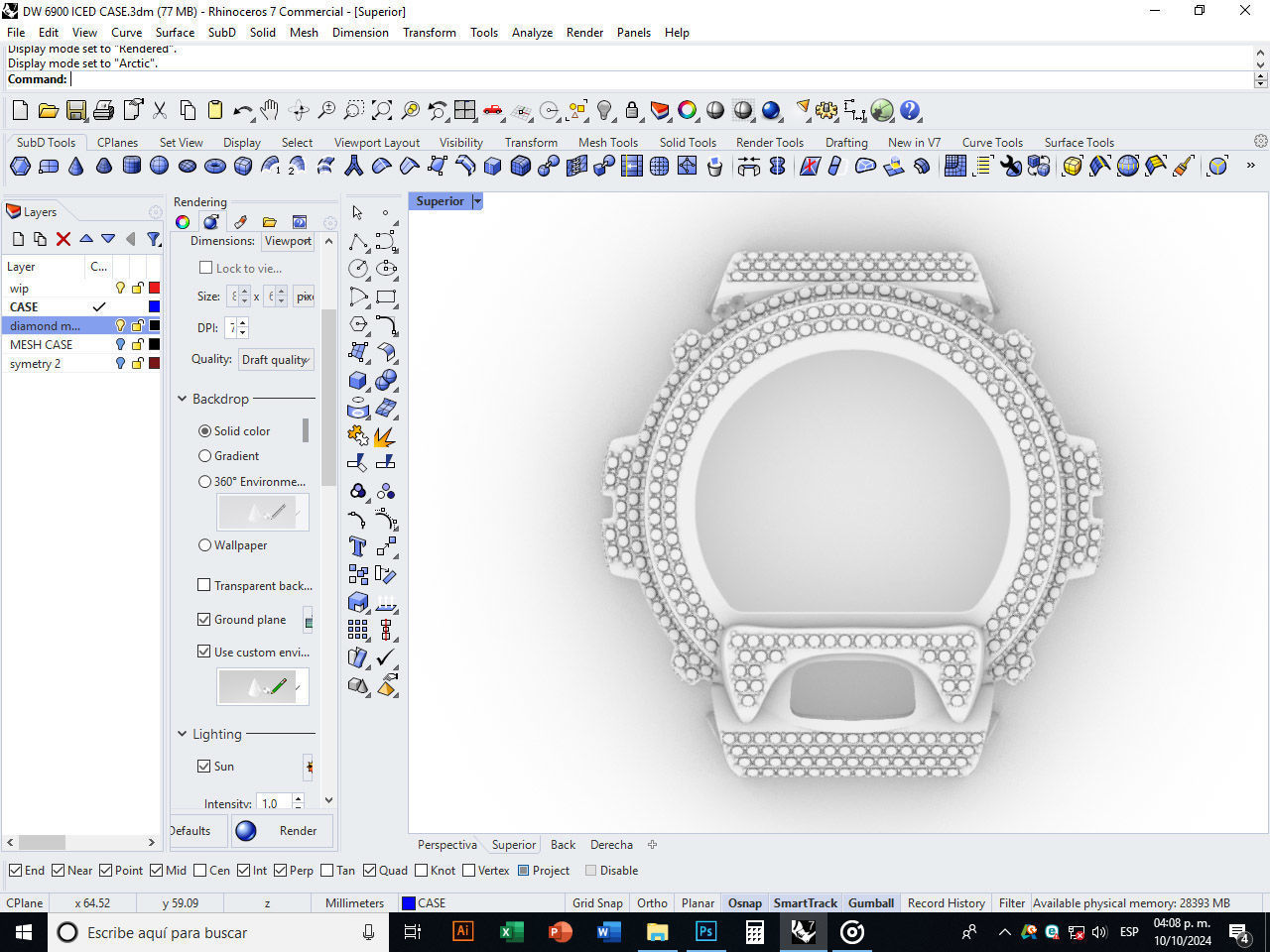Image resolution: width=1270 pixels, height=952 pixels.
Task: Select the Circle tool in the sidebar
Action: pos(358,269)
